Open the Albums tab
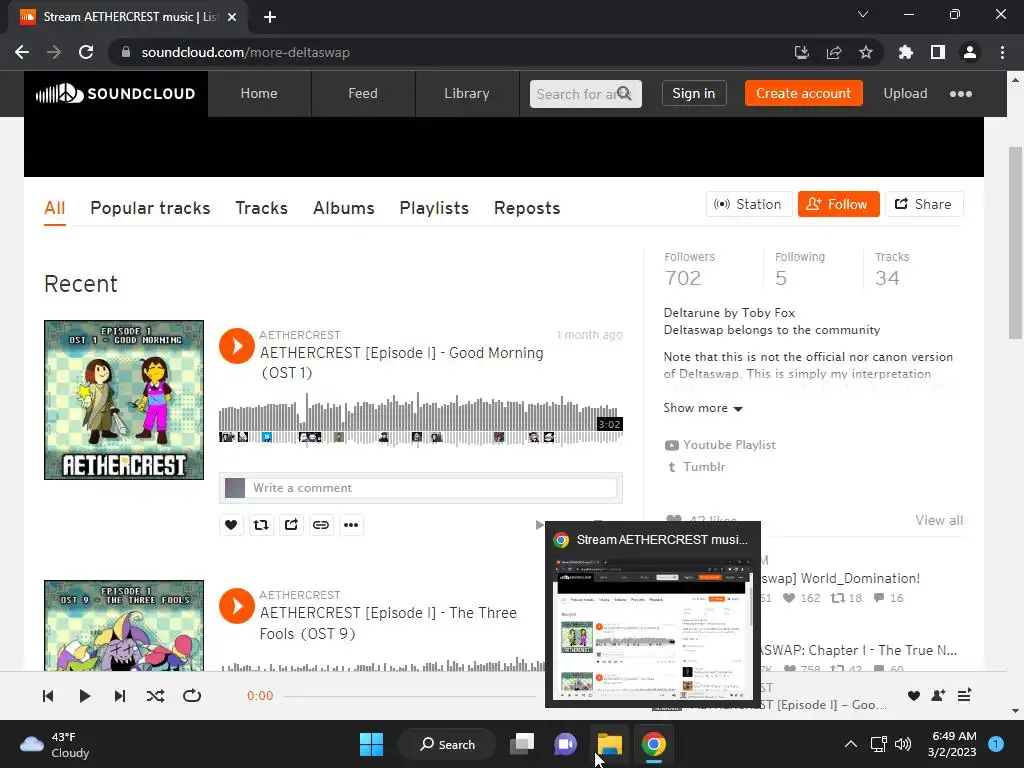 pos(344,208)
